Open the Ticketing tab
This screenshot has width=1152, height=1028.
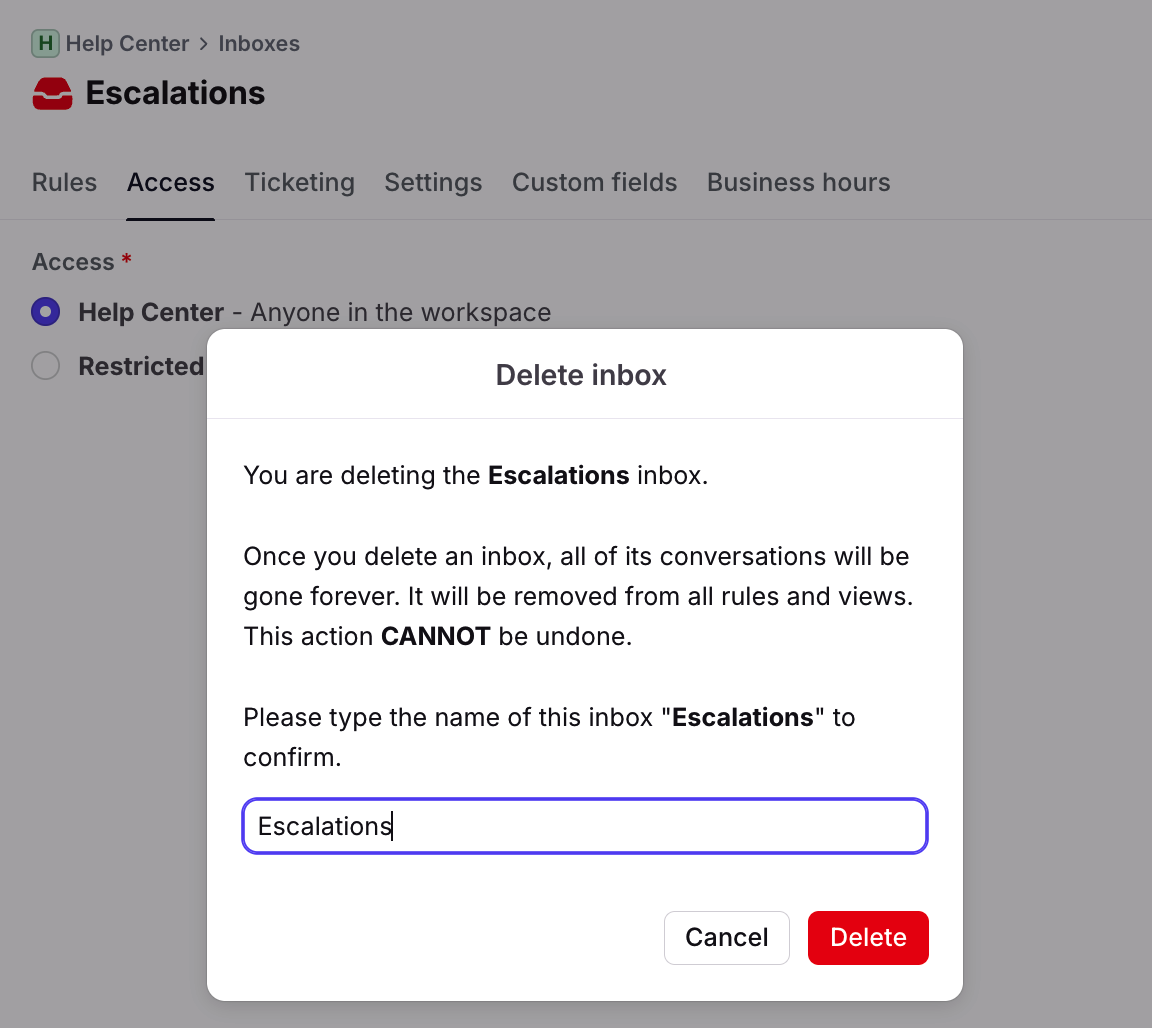(x=299, y=183)
